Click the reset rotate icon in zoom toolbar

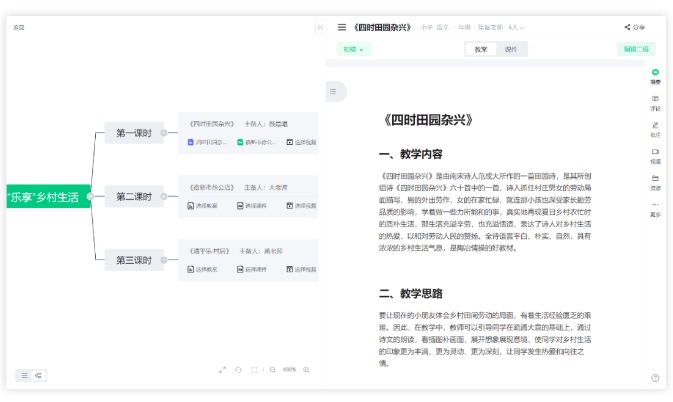coord(238,370)
